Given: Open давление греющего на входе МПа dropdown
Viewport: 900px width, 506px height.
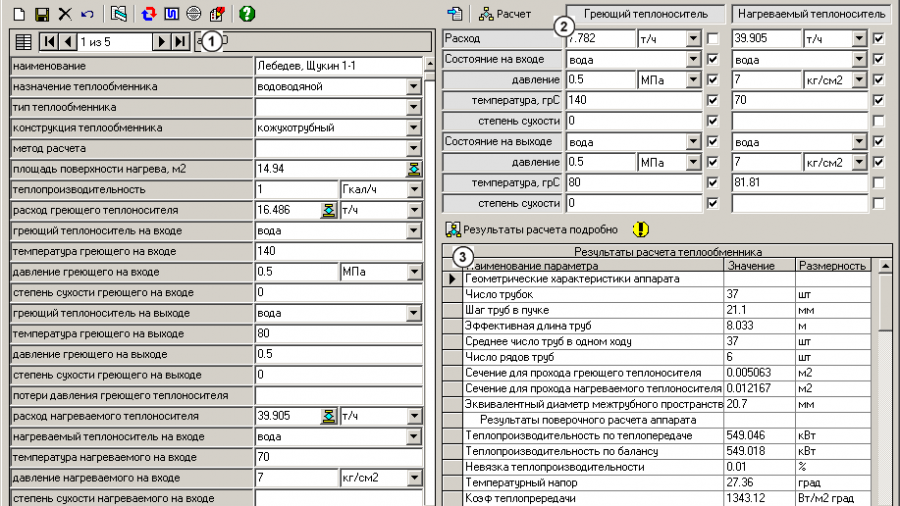Looking at the screenshot, I should (x=413, y=272).
